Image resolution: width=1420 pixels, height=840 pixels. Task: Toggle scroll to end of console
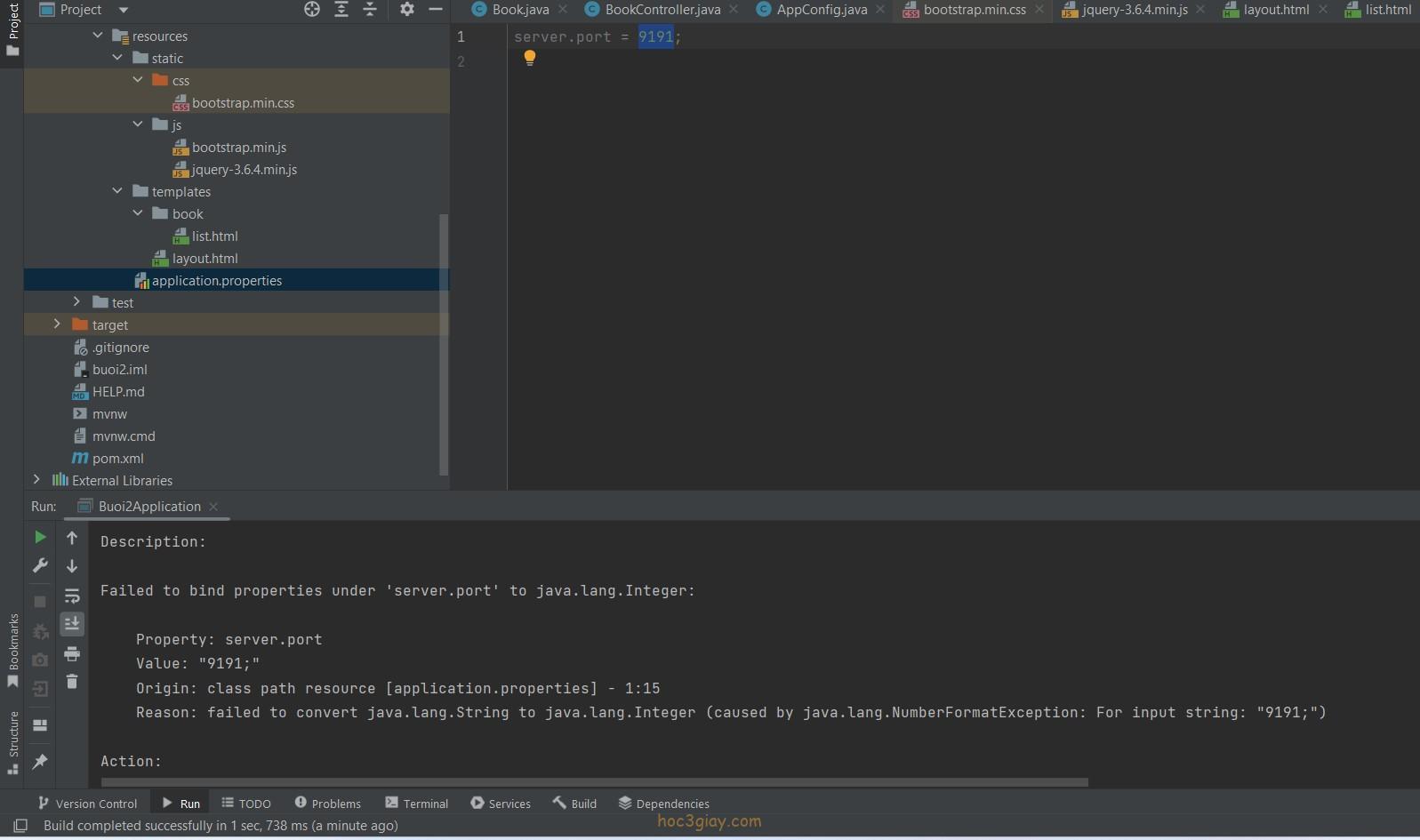72,624
